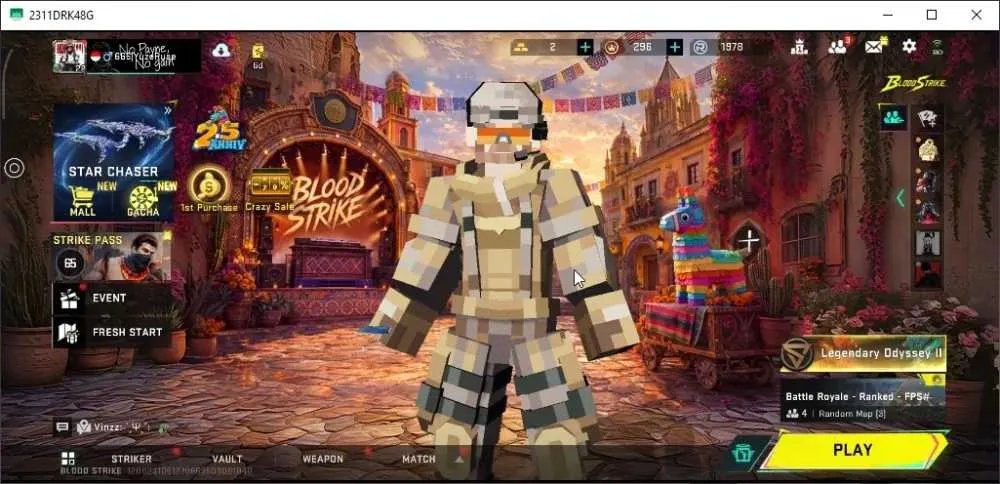Invite teammate with the plus slot
Image resolution: width=1000 pixels, height=484 pixels.
tap(748, 241)
